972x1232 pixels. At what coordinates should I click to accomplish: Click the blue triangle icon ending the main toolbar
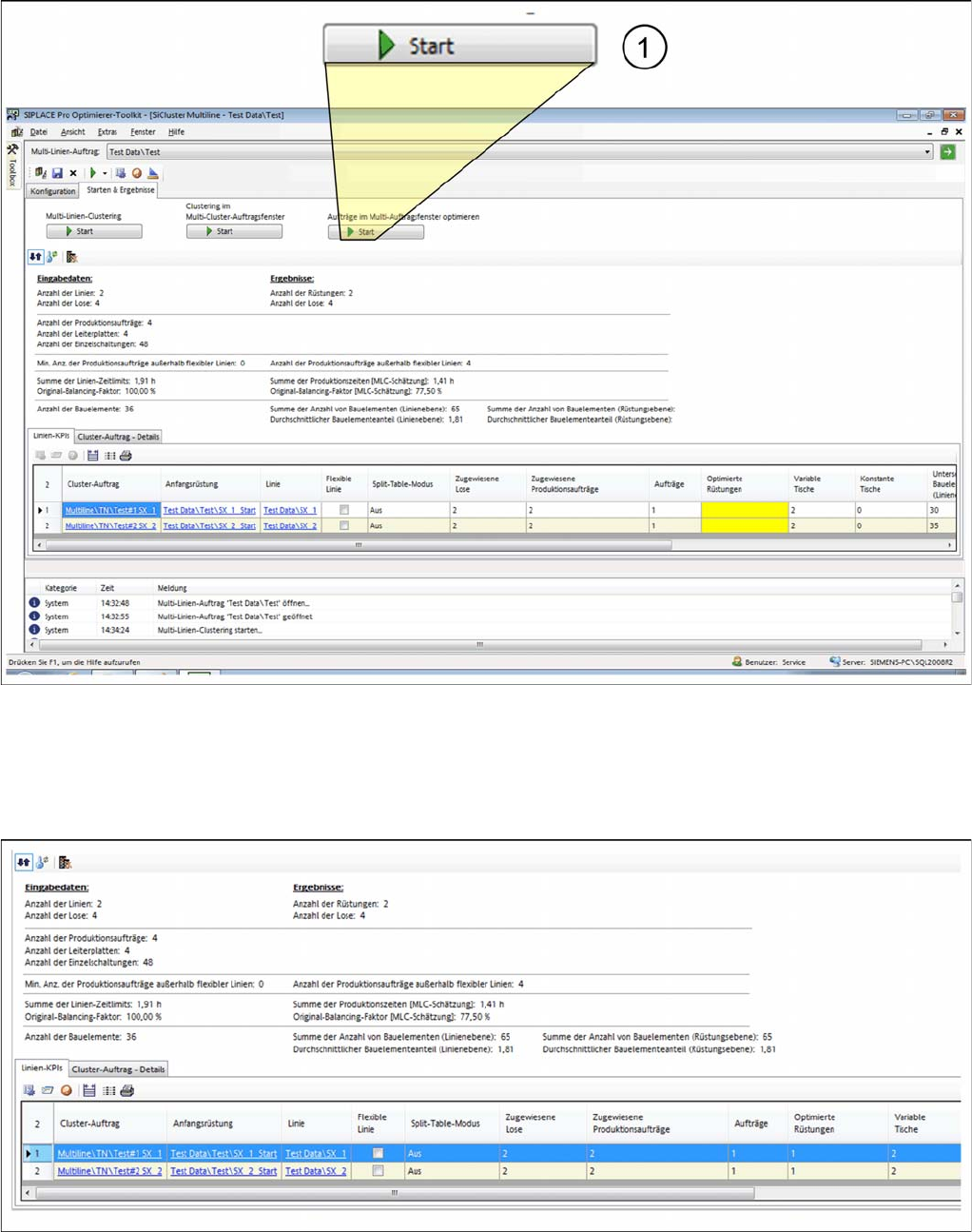point(153,173)
